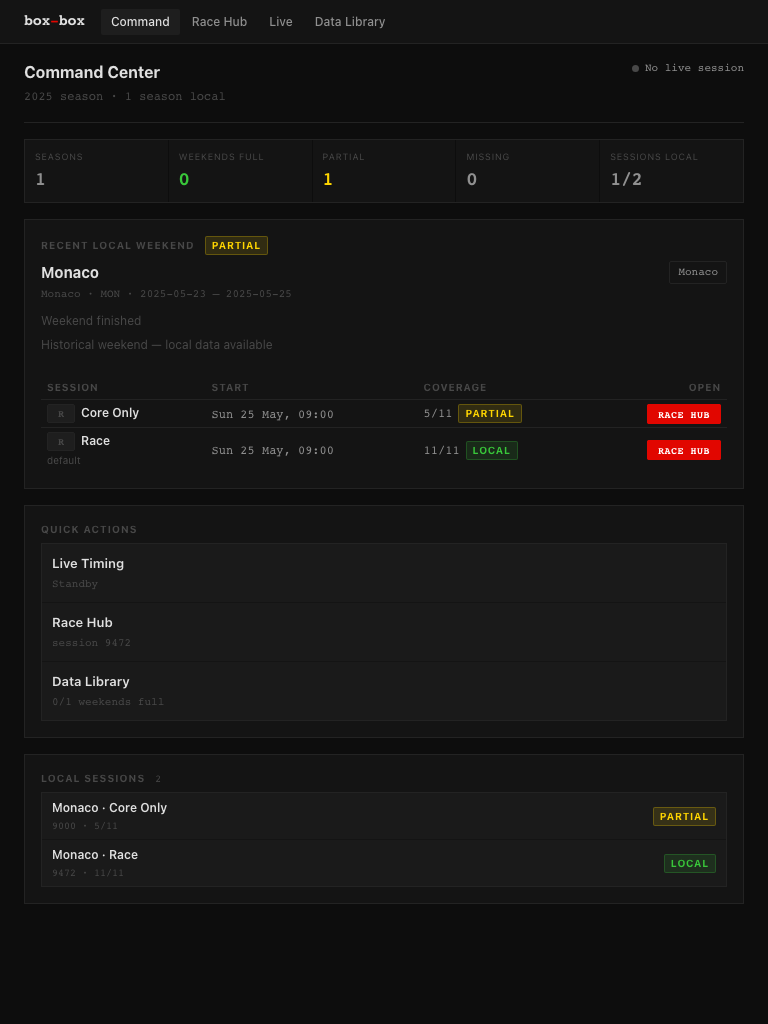Select the Race session name in table
The image size is (768, 1024).
click(x=95, y=441)
